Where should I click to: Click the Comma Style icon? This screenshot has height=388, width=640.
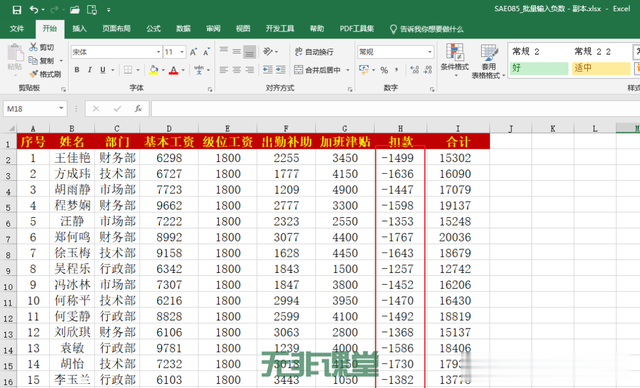point(396,70)
